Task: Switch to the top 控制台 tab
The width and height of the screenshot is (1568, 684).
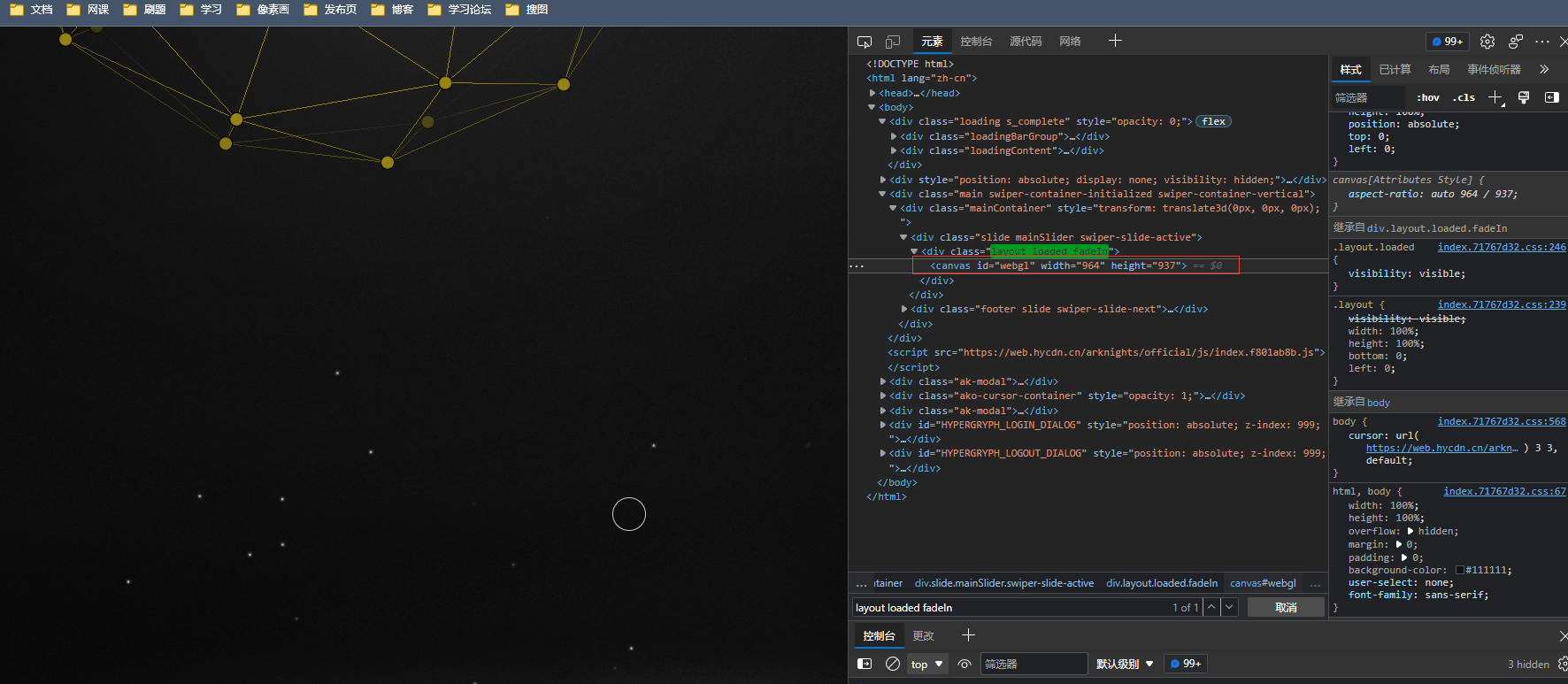Action: click(976, 42)
